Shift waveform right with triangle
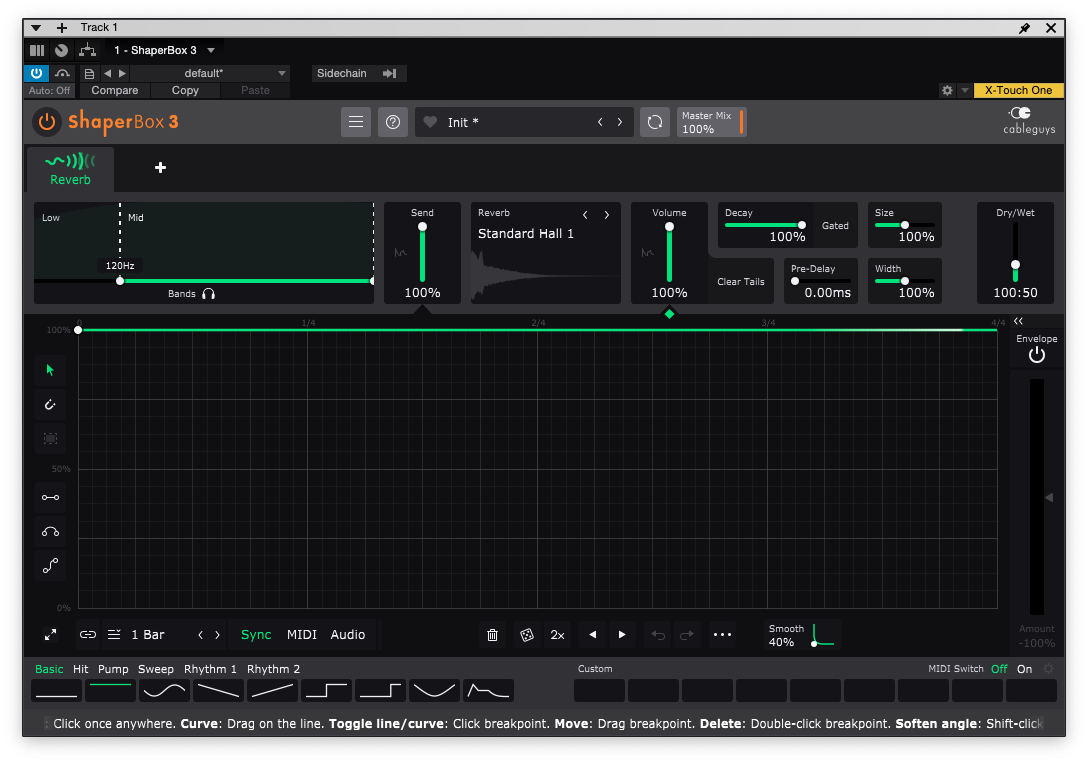This screenshot has height=763, width=1088. point(622,635)
